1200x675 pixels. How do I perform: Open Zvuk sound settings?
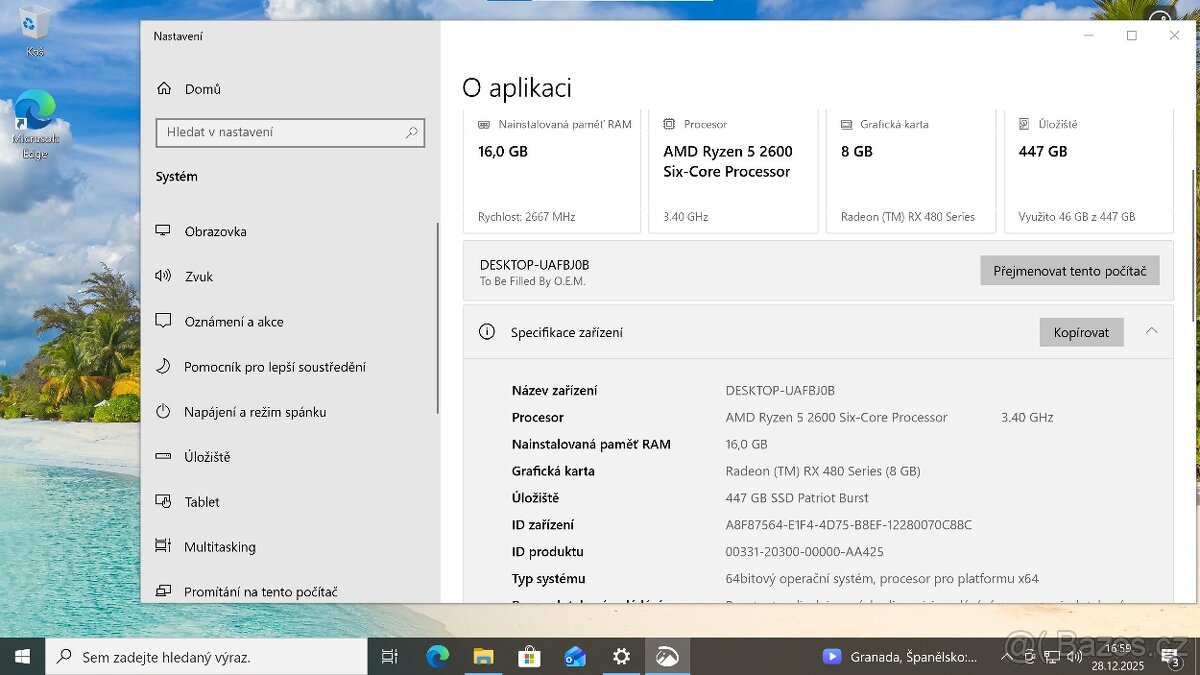(x=198, y=277)
